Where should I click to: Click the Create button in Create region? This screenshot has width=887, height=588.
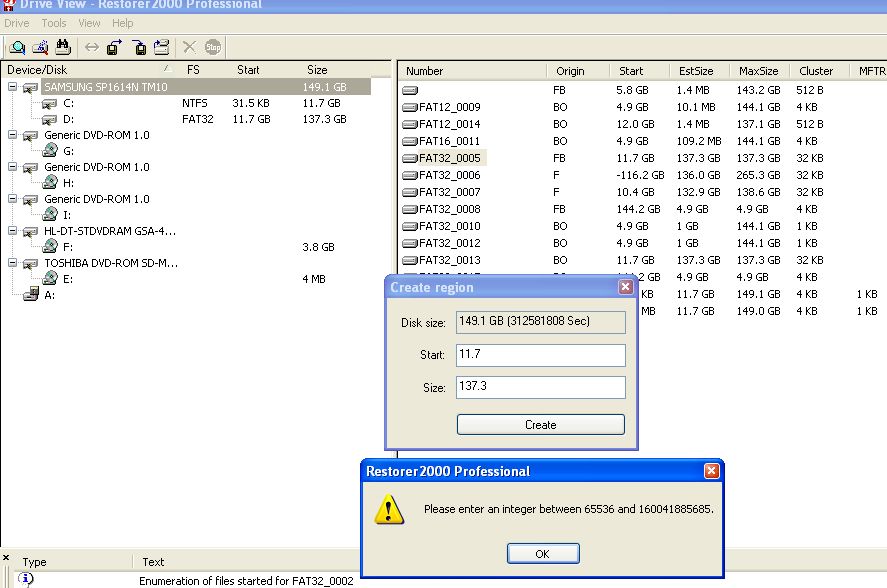point(541,425)
